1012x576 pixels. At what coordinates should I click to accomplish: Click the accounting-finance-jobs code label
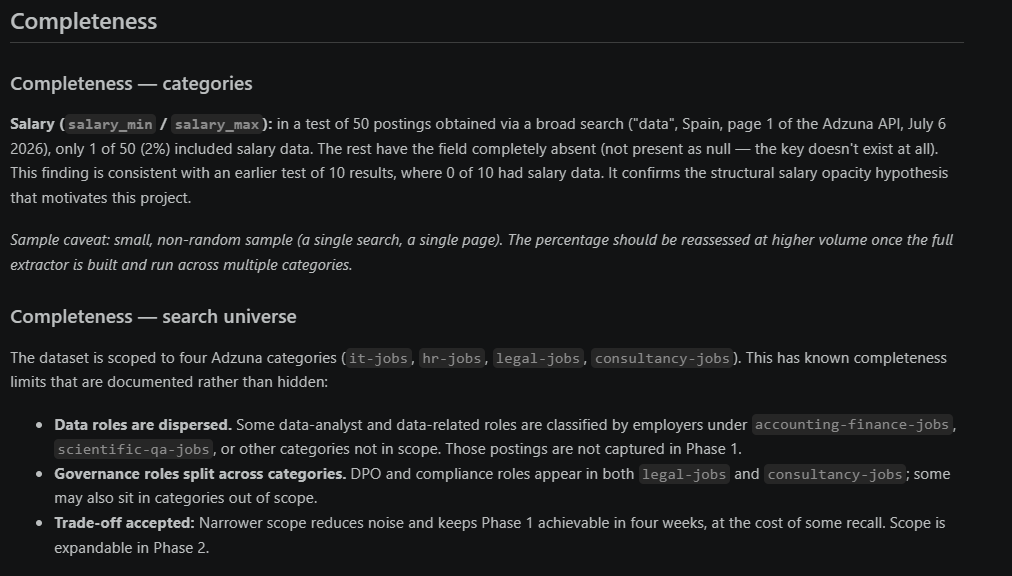point(852,424)
